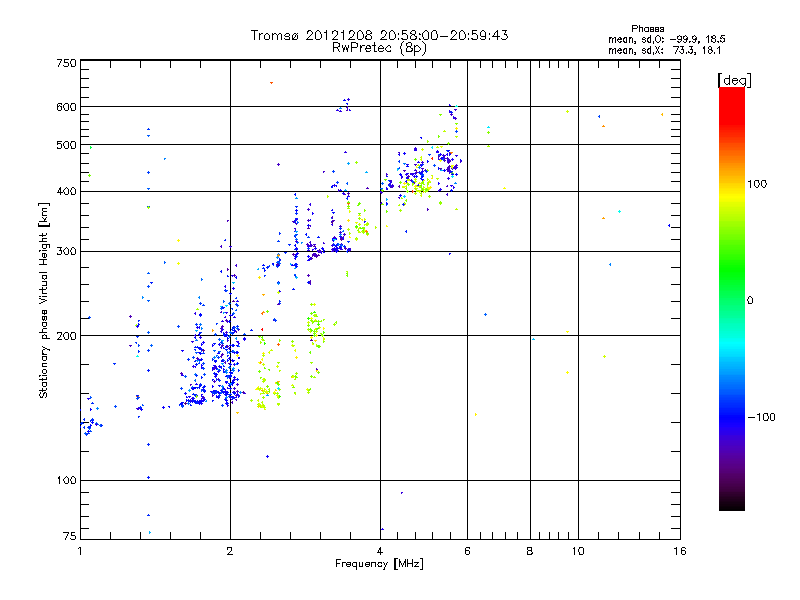Click the y-axis tick label "750"
800x600 pixels.
66,63
